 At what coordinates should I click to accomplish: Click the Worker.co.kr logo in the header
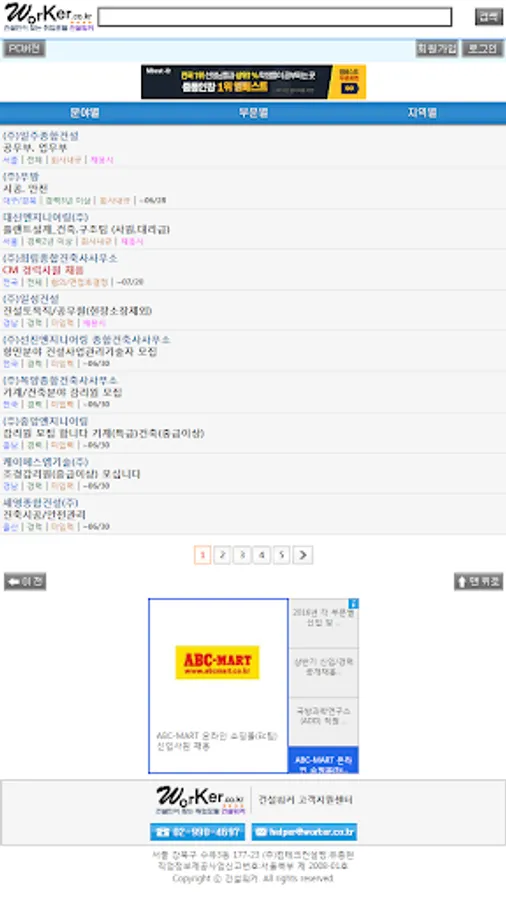[49, 17]
